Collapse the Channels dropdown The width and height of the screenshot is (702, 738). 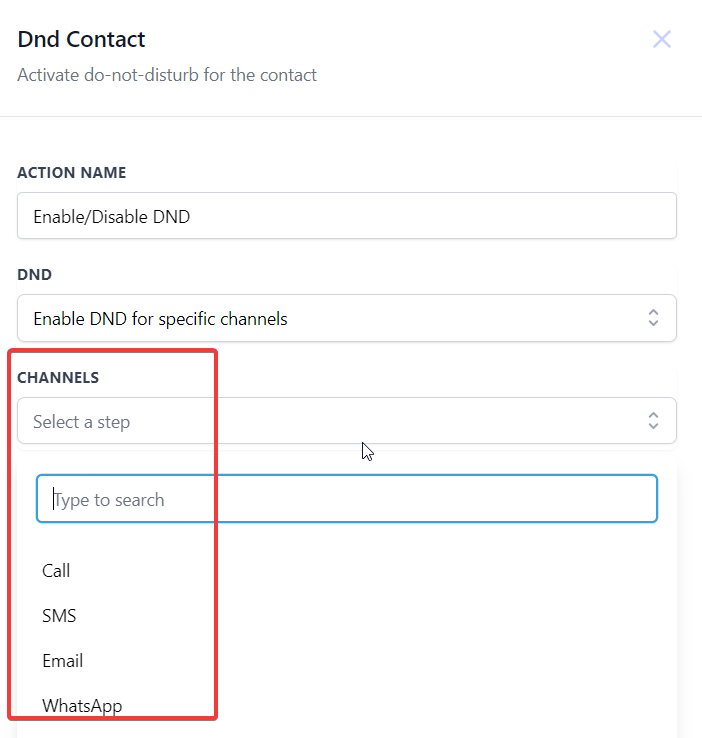tap(346, 421)
